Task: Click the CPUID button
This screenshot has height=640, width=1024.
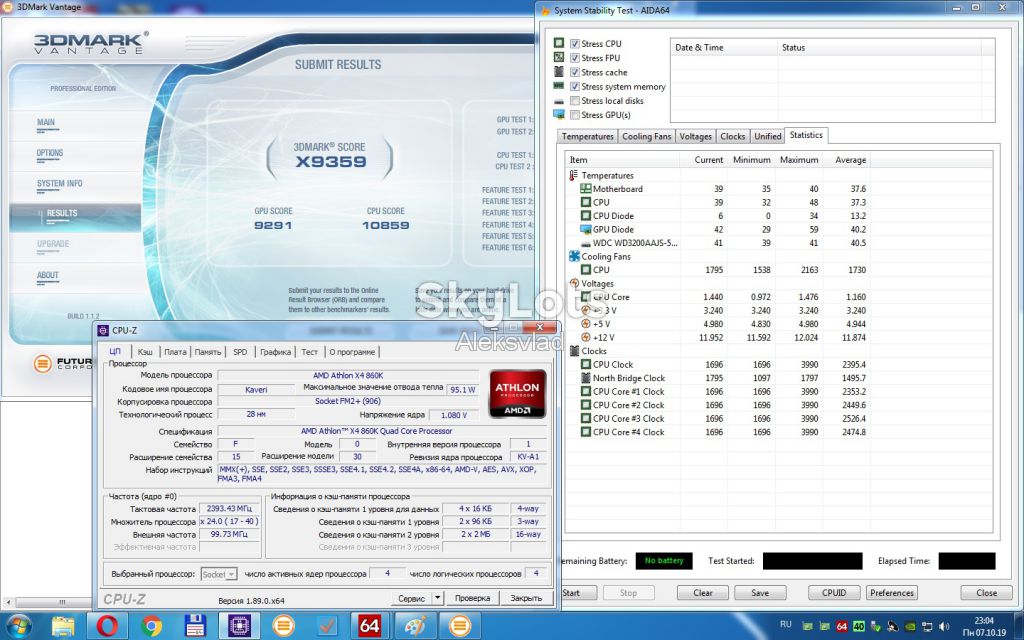Action: [834, 593]
